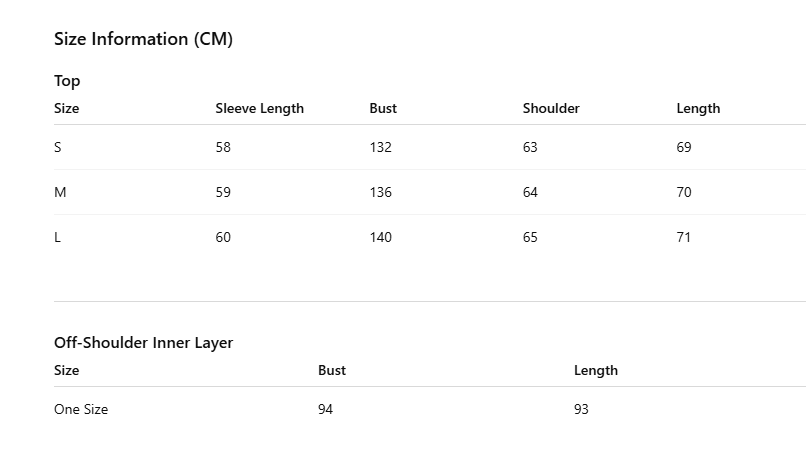Click inner layer length value 93
806x463 pixels.
(x=581, y=410)
